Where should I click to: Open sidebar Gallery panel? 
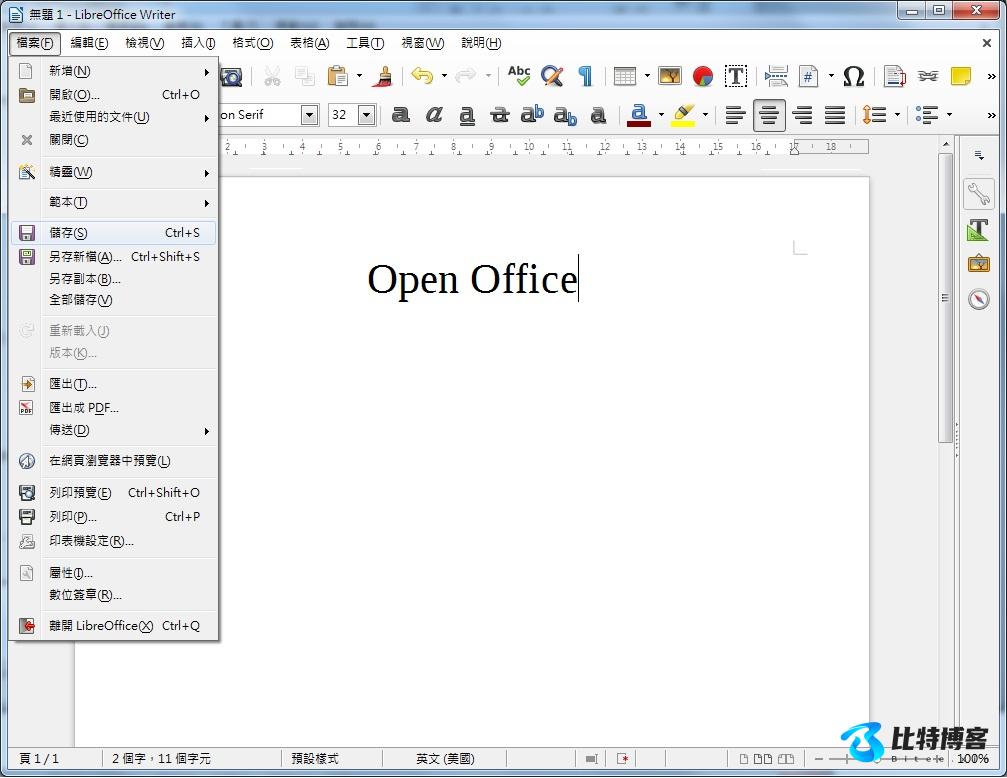(978, 264)
